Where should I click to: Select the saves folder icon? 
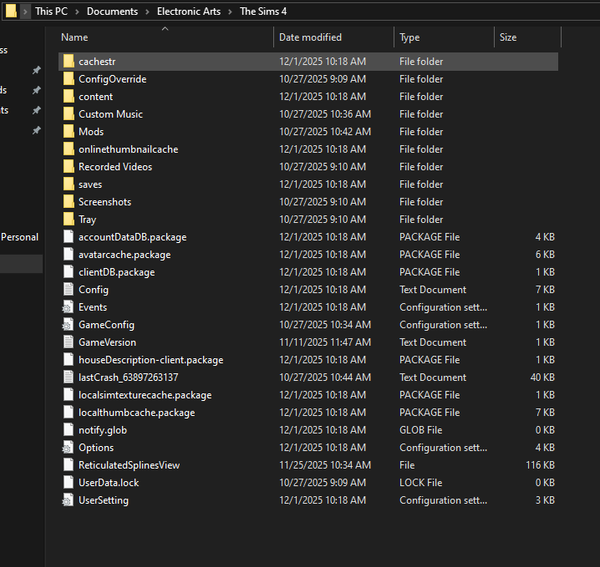[68, 184]
